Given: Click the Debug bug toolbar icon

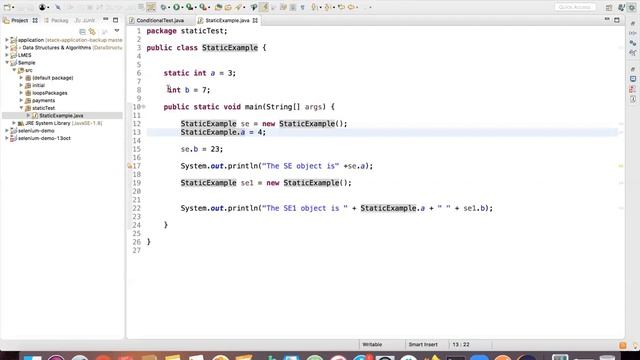Looking at the screenshot, I should coord(163,7).
